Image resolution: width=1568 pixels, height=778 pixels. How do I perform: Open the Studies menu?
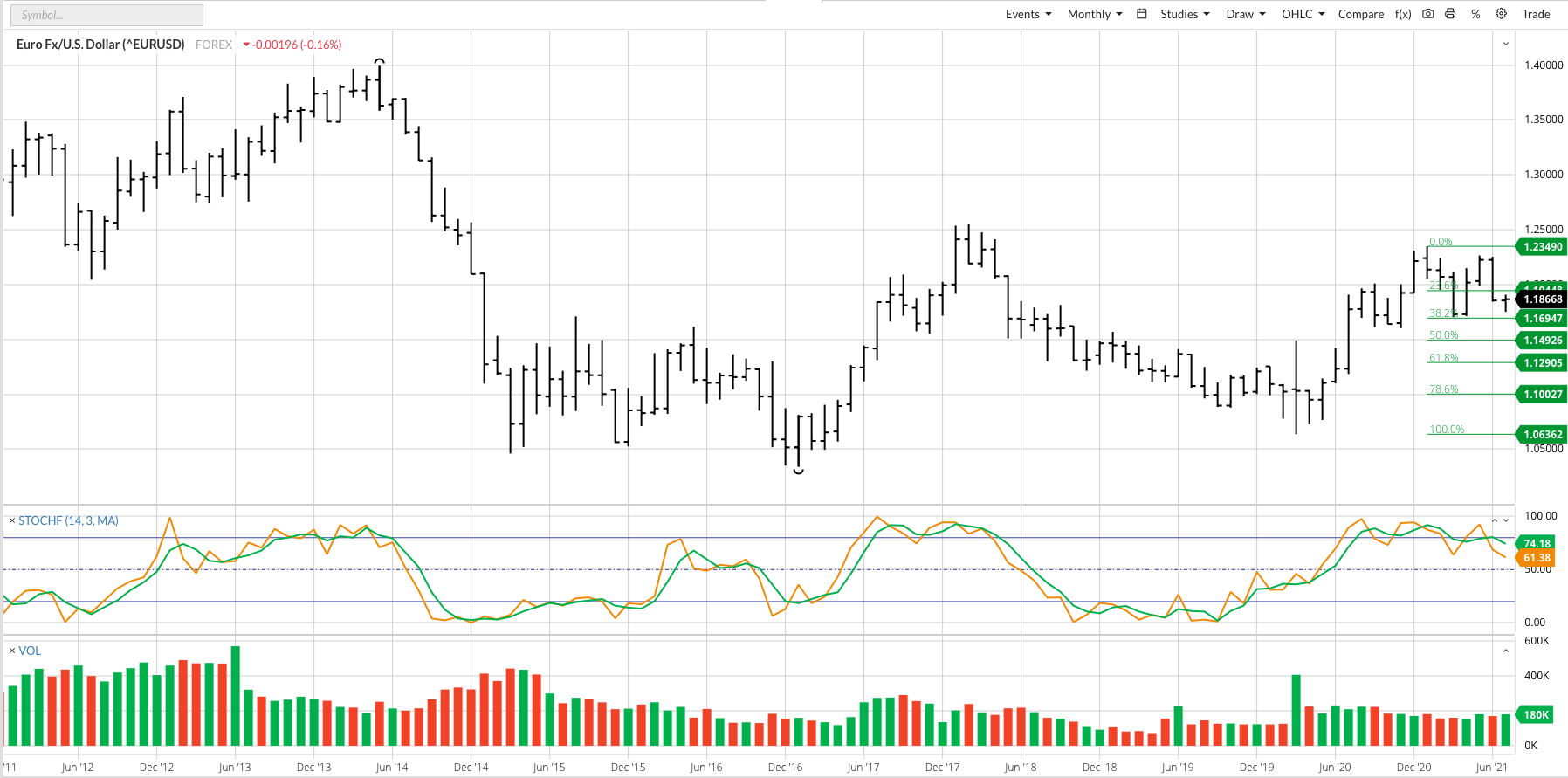(x=1184, y=14)
